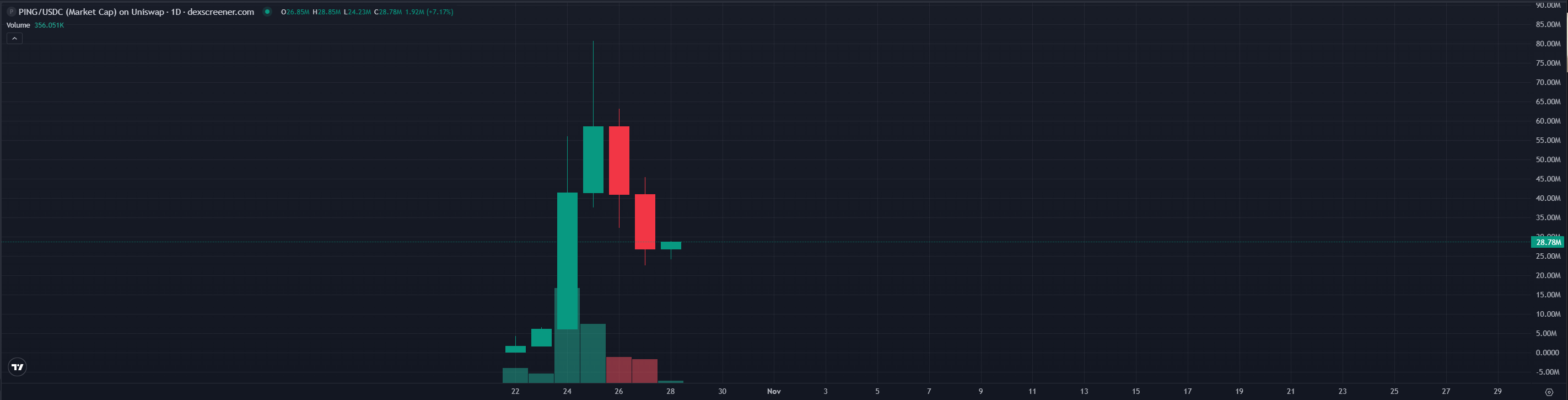1568x400 pixels.
Task: Open chart settings hexagon gear icon
Action: pos(1549,392)
